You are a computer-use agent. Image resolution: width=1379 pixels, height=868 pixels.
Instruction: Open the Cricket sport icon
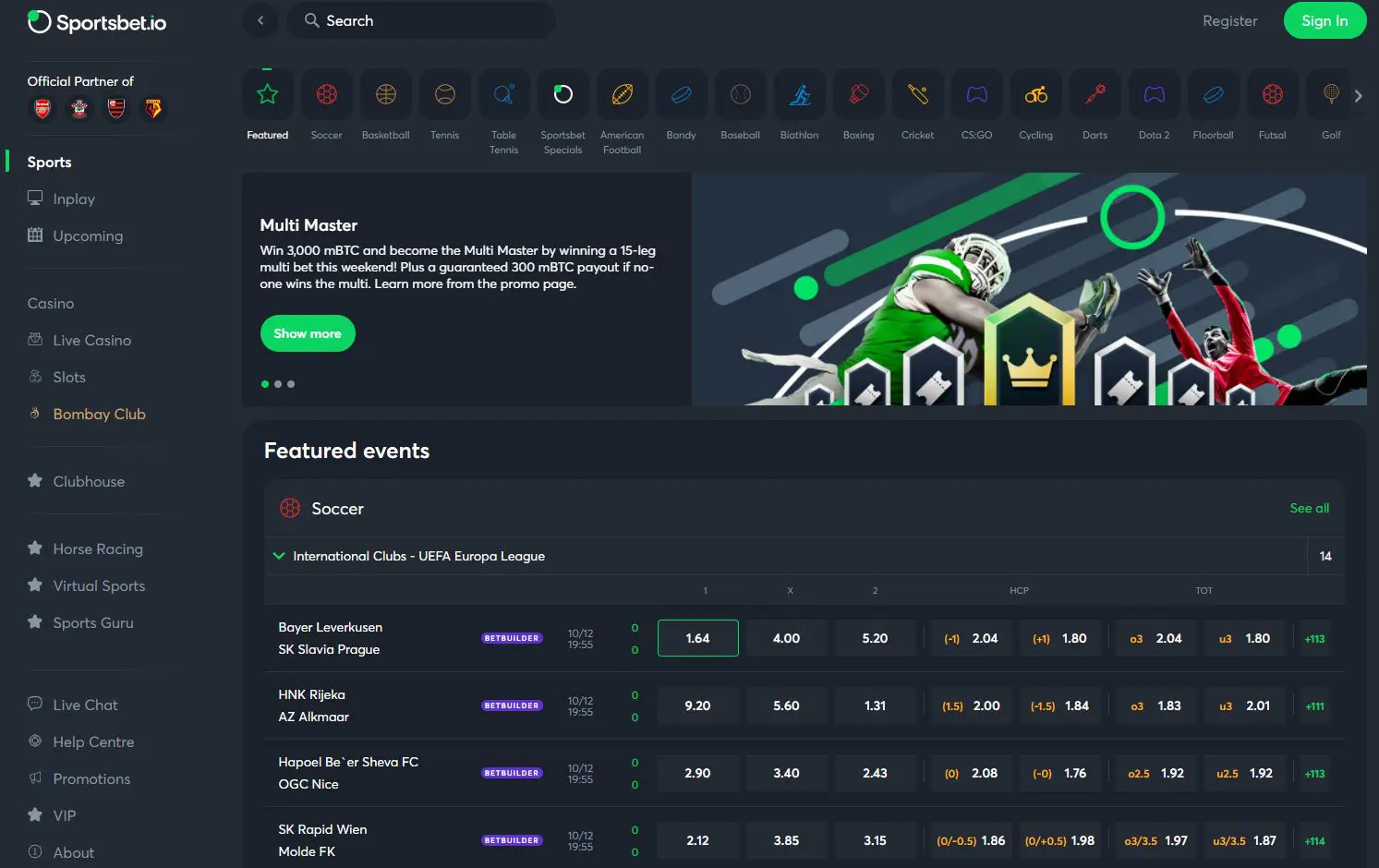pos(917,94)
